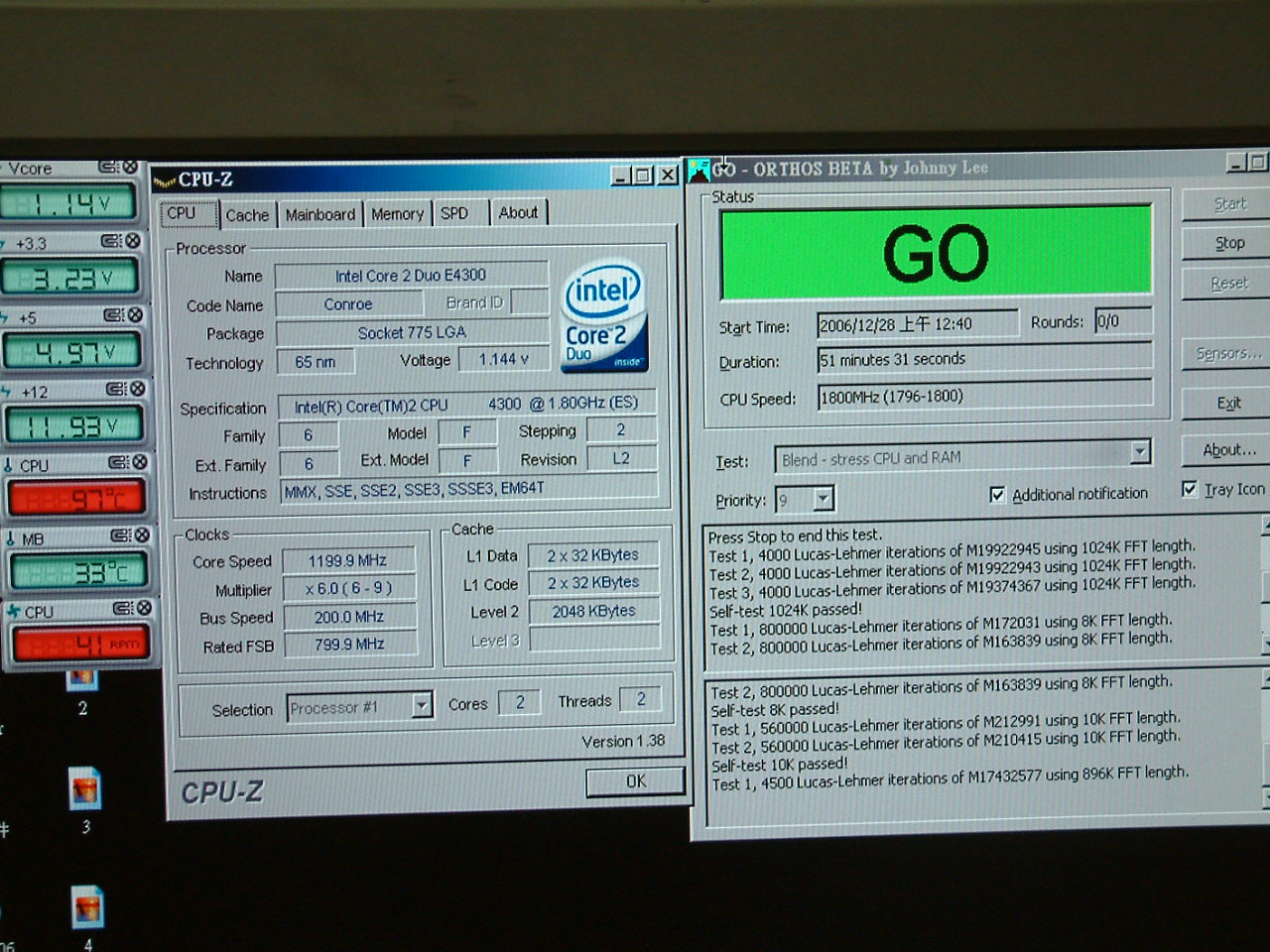1270x952 pixels.
Task: Click lightning icon beside +12 label
Action: point(5,392)
